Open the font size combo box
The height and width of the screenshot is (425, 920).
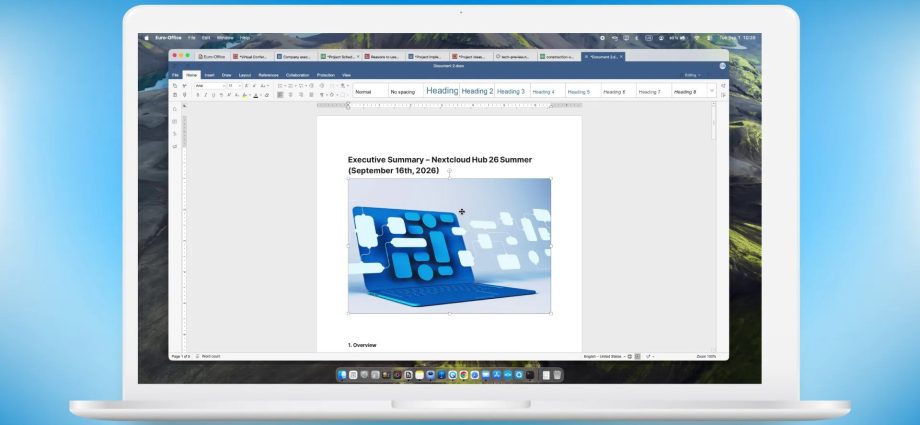(234, 86)
